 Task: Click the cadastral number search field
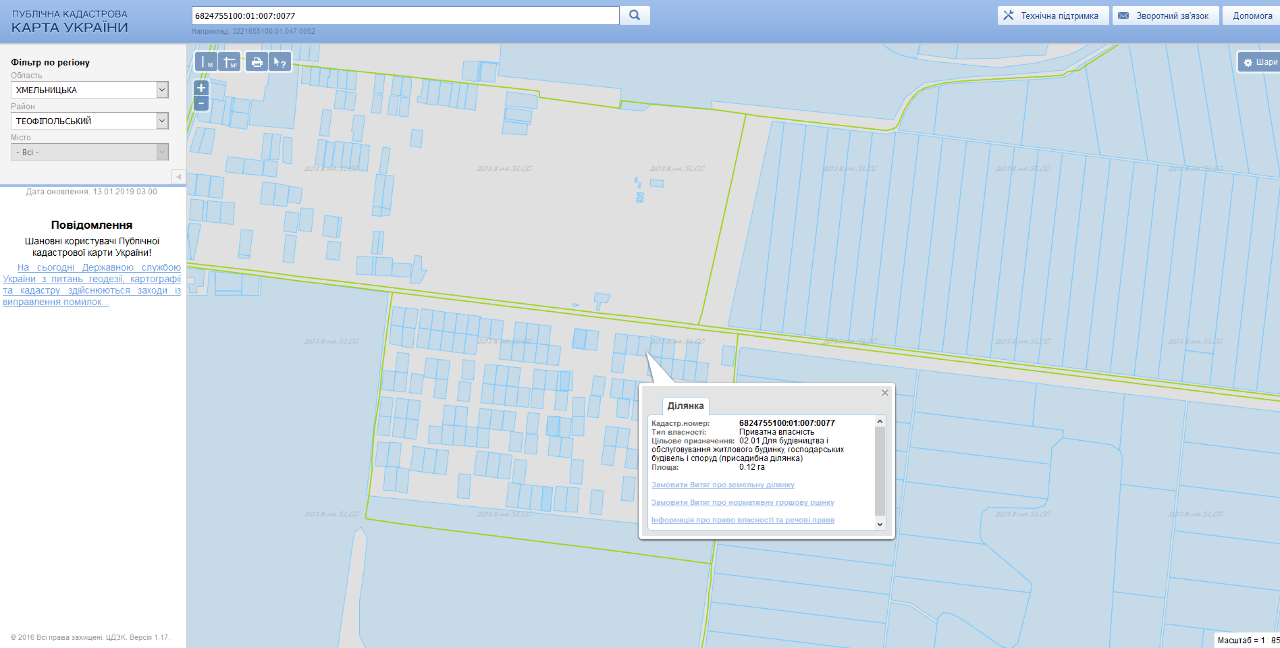click(x=405, y=16)
